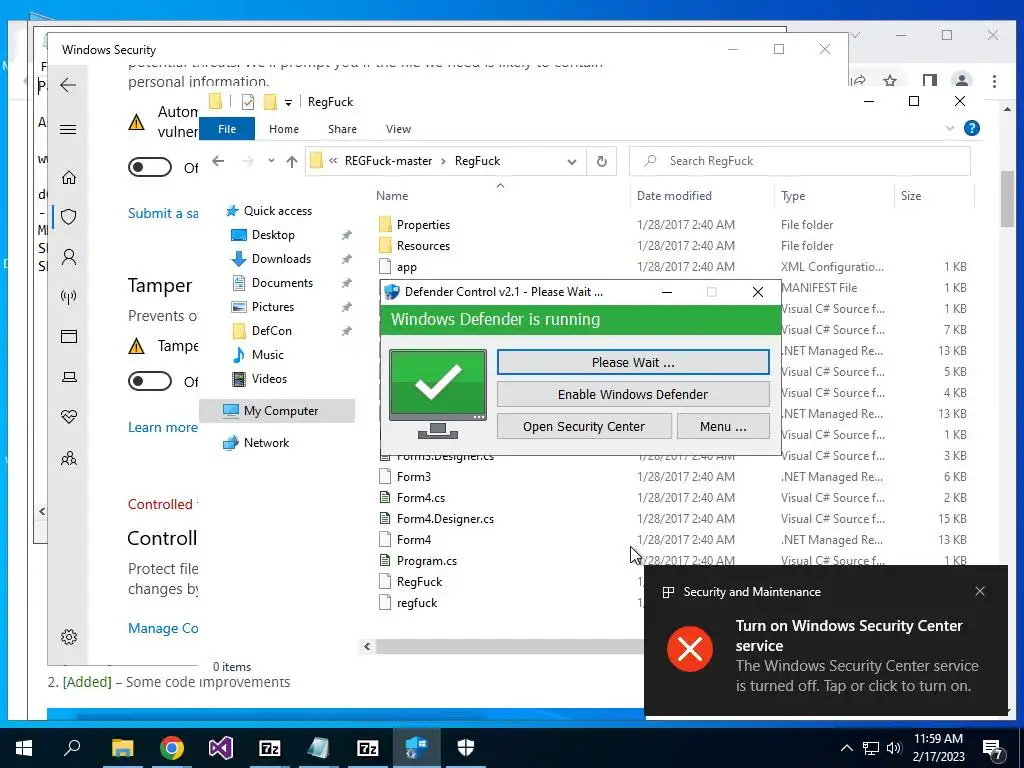Open Chrome from the taskbar
1024x768 pixels.
click(172, 748)
